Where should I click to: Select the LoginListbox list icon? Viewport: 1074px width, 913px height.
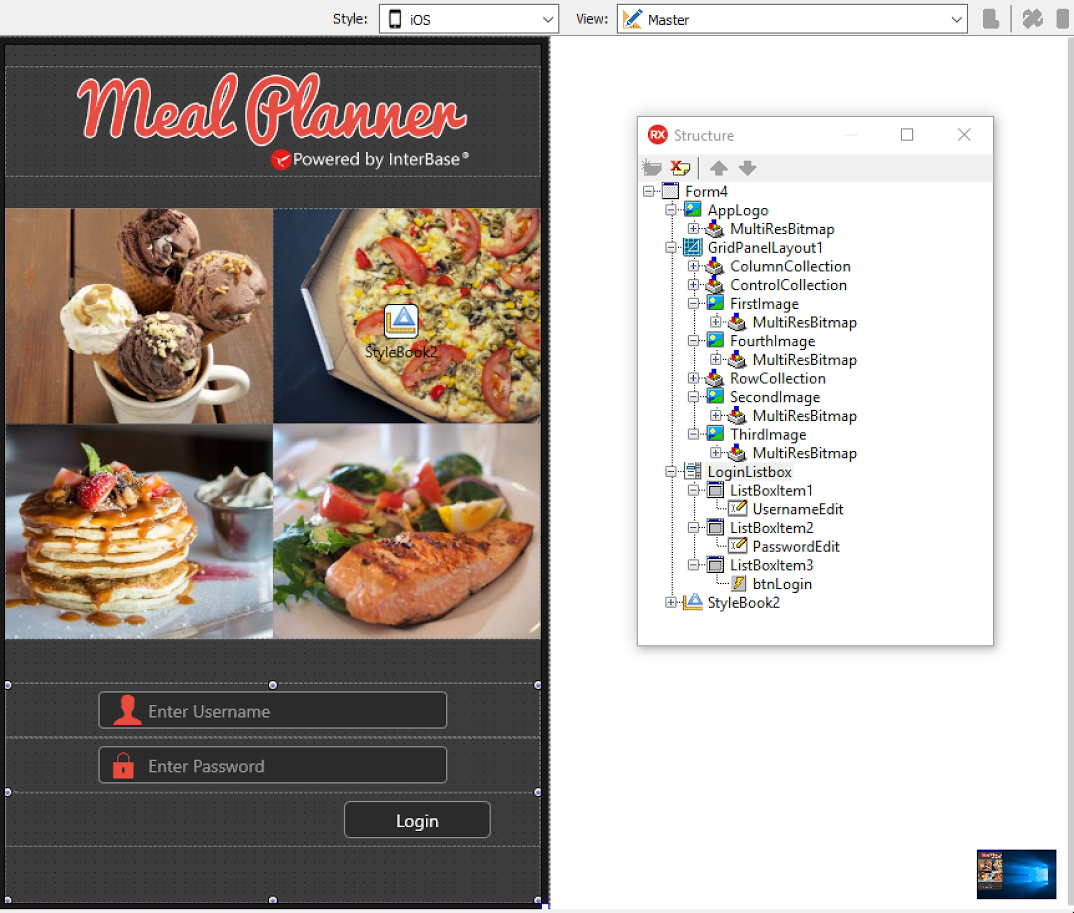[693, 471]
